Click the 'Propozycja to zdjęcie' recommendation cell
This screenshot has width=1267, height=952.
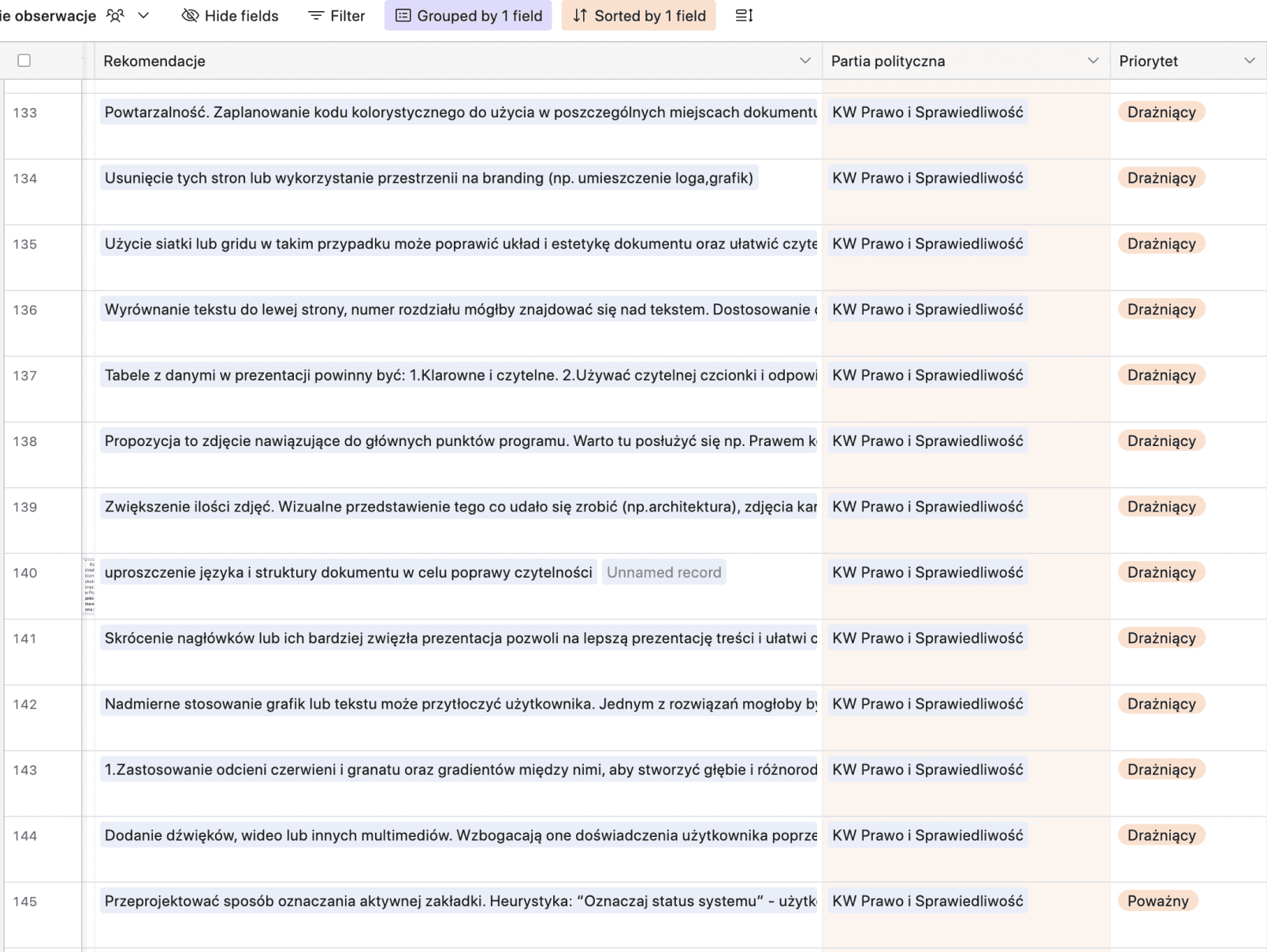pos(459,441)
